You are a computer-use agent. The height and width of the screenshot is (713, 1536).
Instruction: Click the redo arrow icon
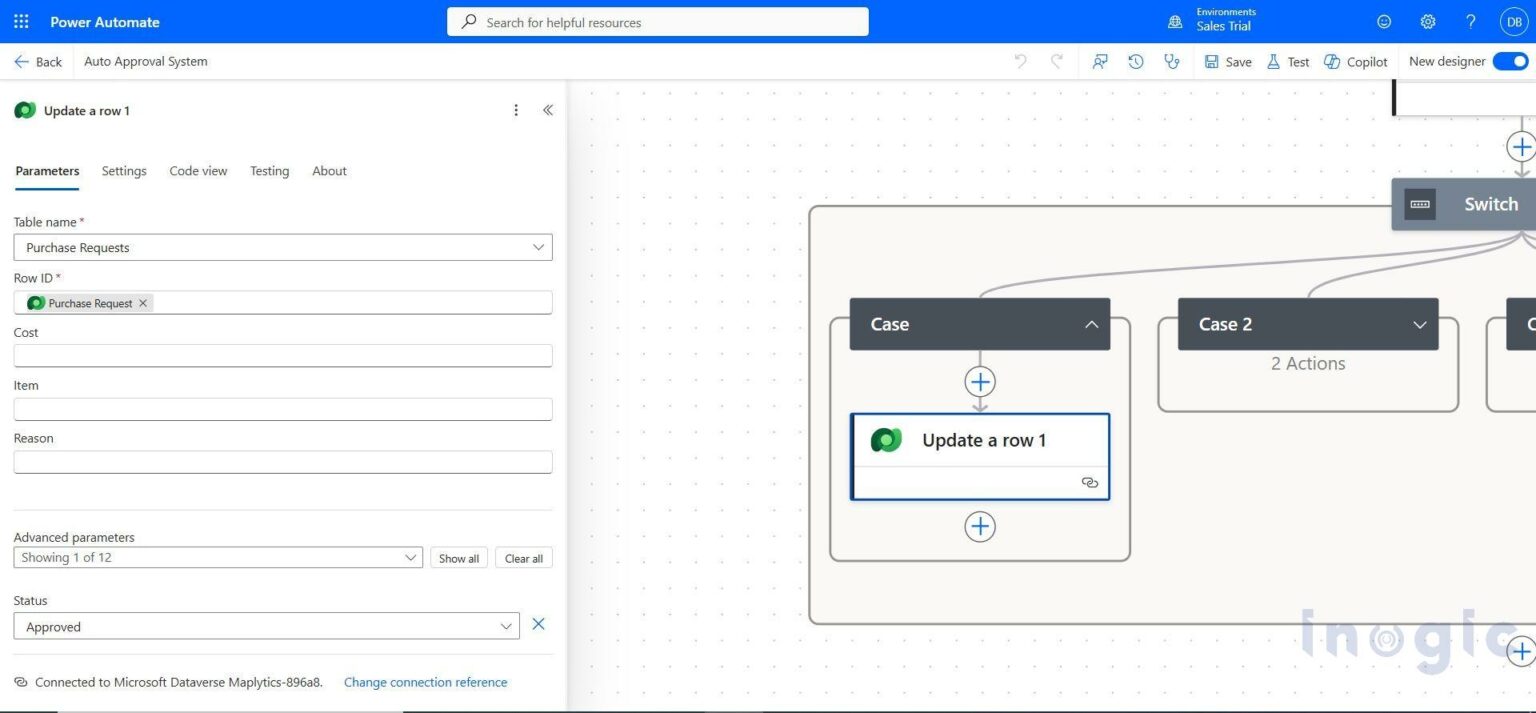pyautogui.click(x=1056, y=61)
